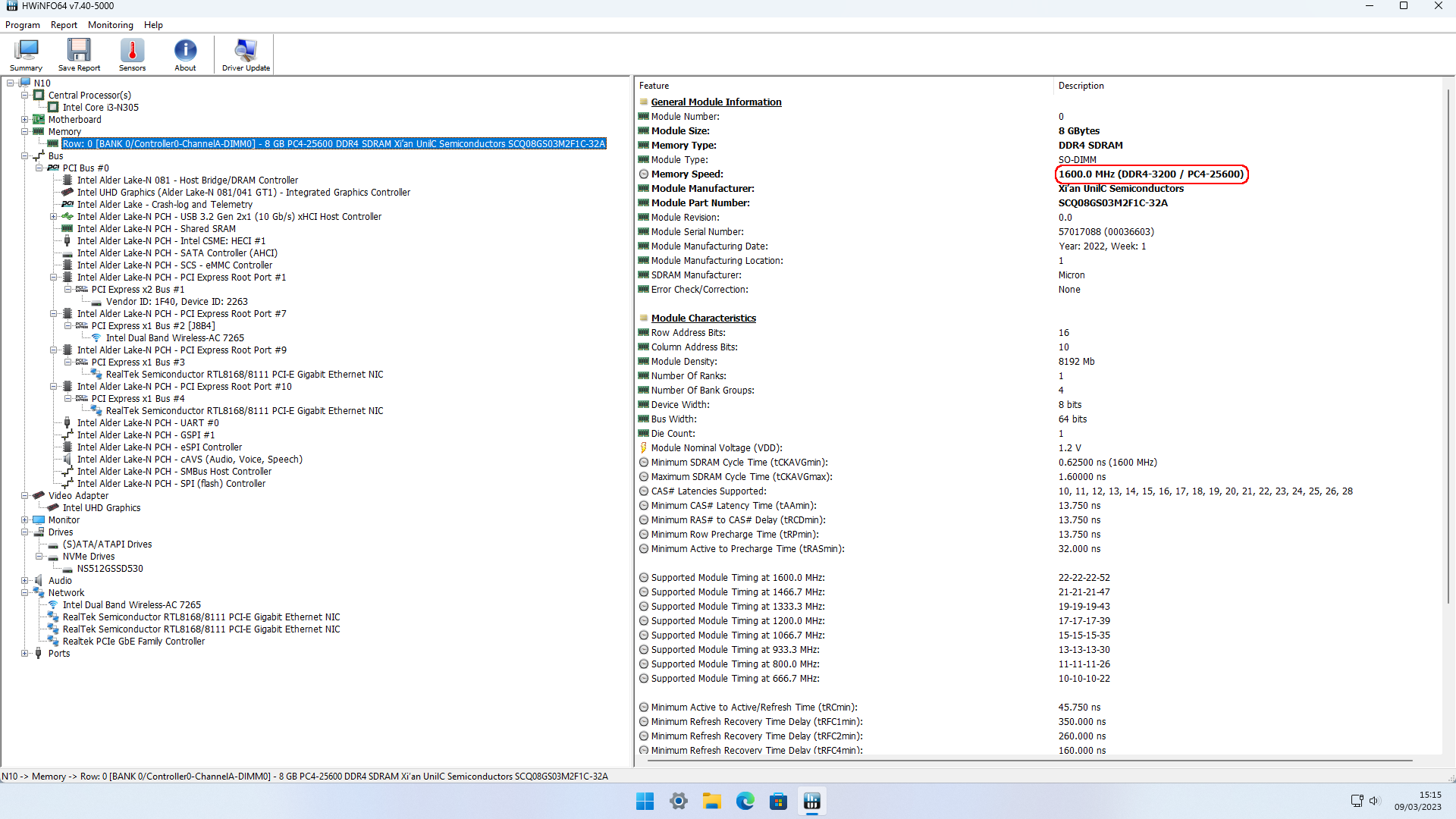Open Microsoft Store taskbar icon
1456x819 pixels.
779,801
